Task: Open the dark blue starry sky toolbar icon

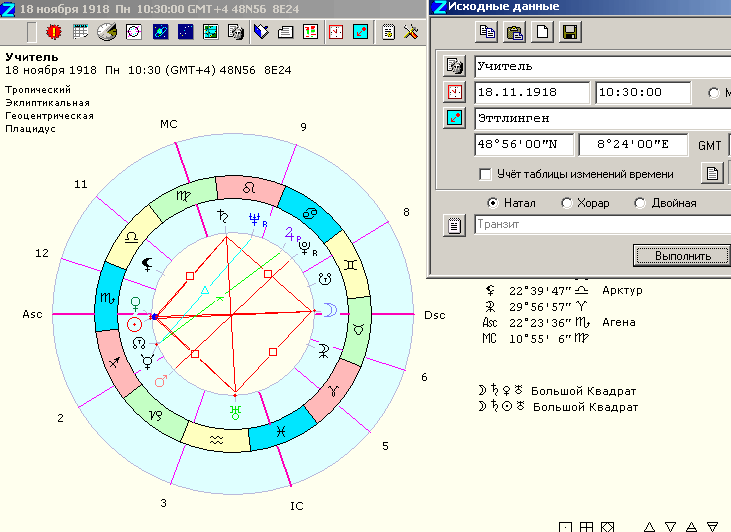Action: click(186, 32)
